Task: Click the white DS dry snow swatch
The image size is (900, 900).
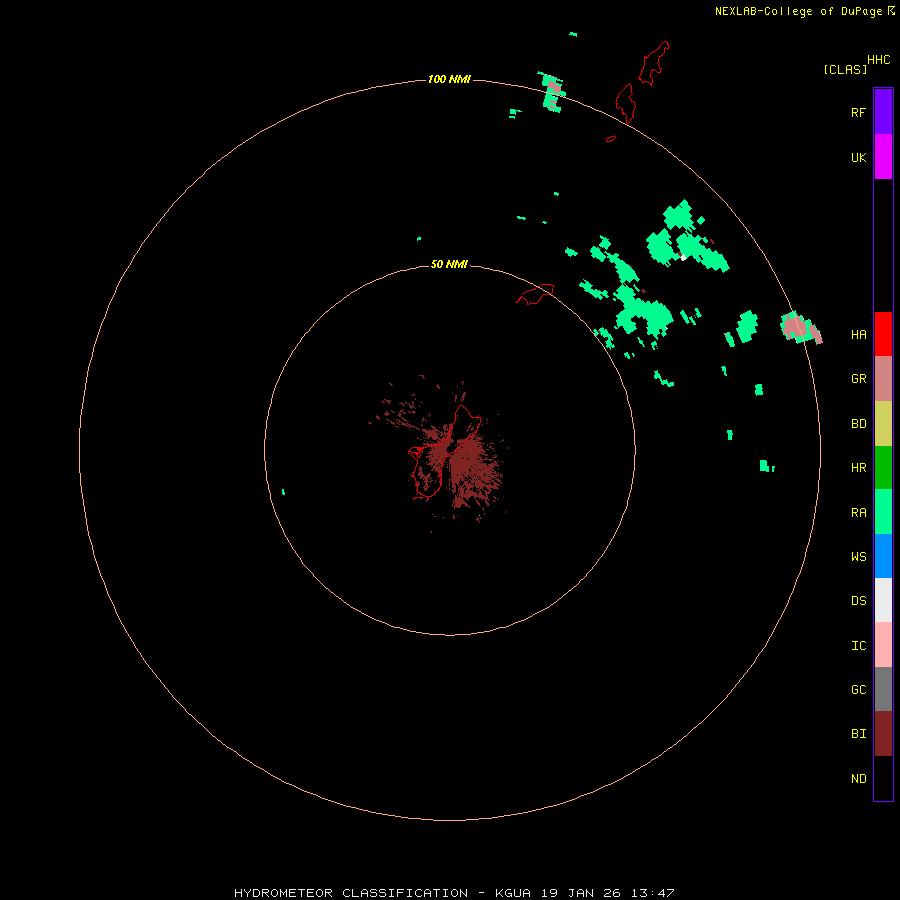Action: [883, 600]
